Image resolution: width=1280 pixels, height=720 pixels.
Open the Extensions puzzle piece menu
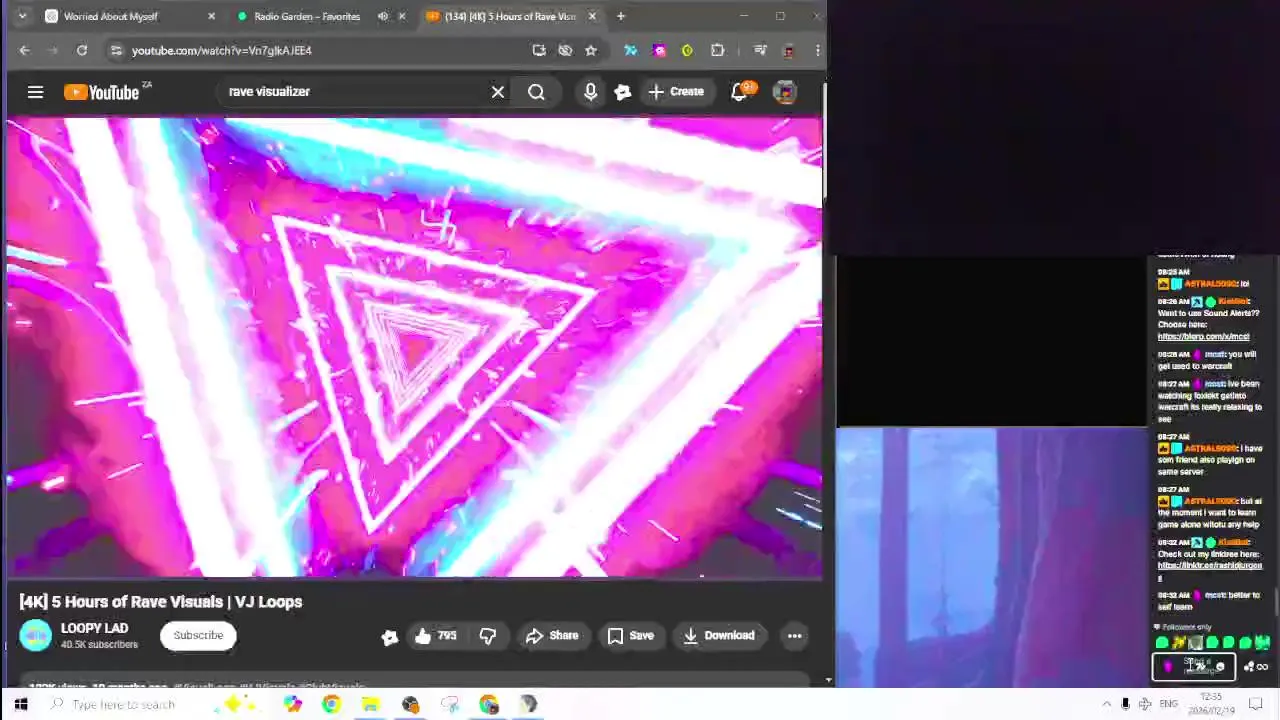tap(718, 50)
